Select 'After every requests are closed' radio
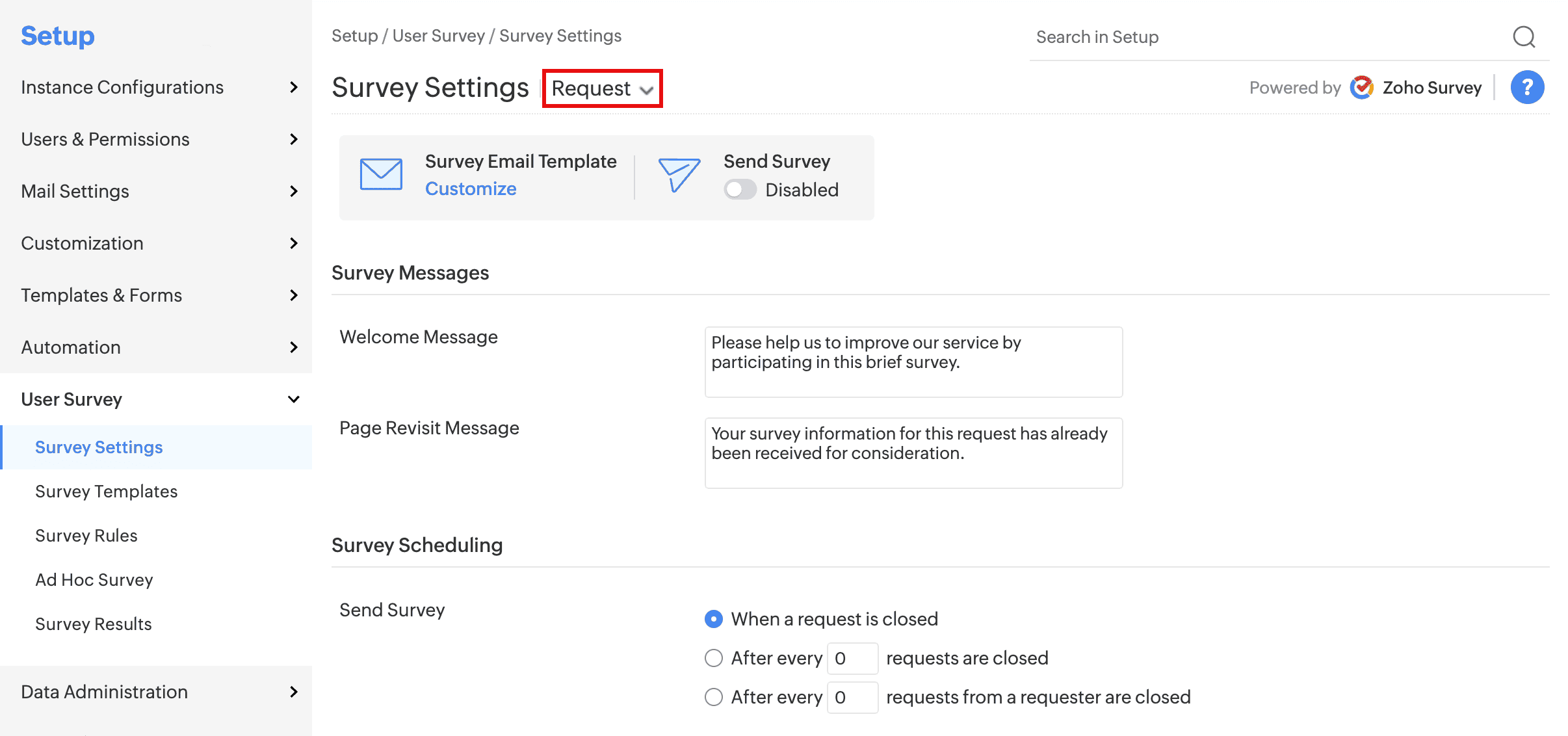 click(714, 658)
